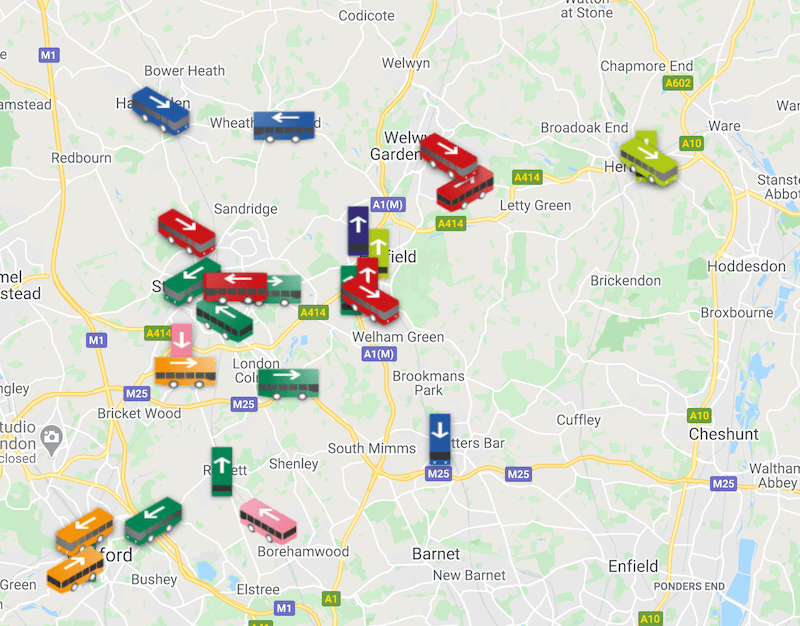Select the dark navy bus pointing up near Hatfield
800x626 pixels.
tap(358, 231)
